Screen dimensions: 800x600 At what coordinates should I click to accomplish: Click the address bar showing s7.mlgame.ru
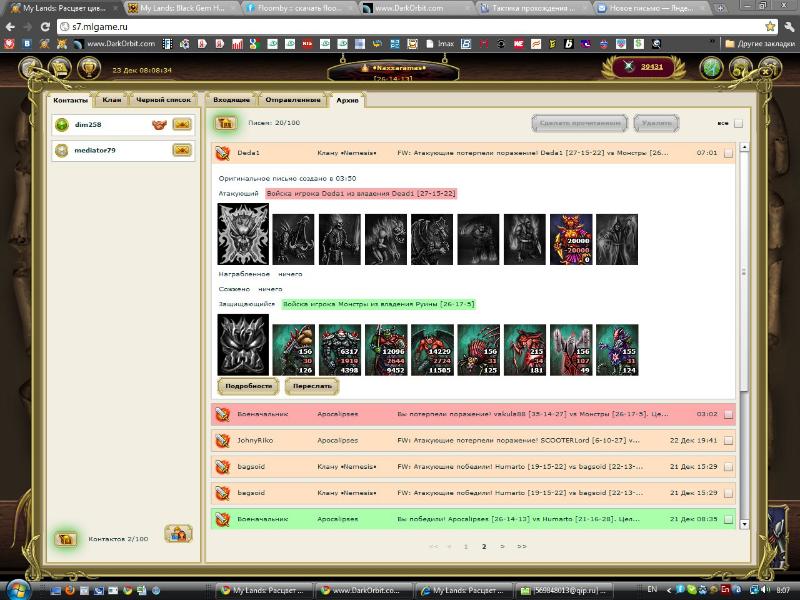point(417,27)
